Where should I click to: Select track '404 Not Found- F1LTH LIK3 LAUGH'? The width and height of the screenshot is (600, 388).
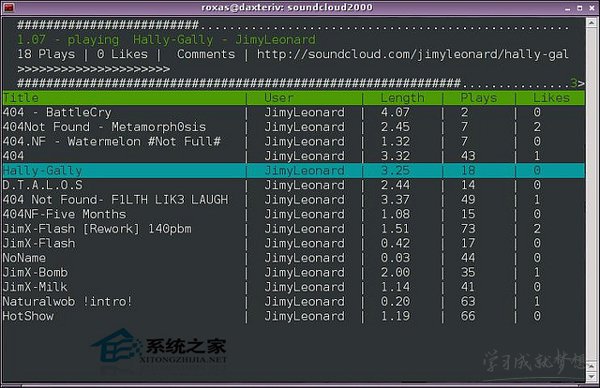coord(293,199)
